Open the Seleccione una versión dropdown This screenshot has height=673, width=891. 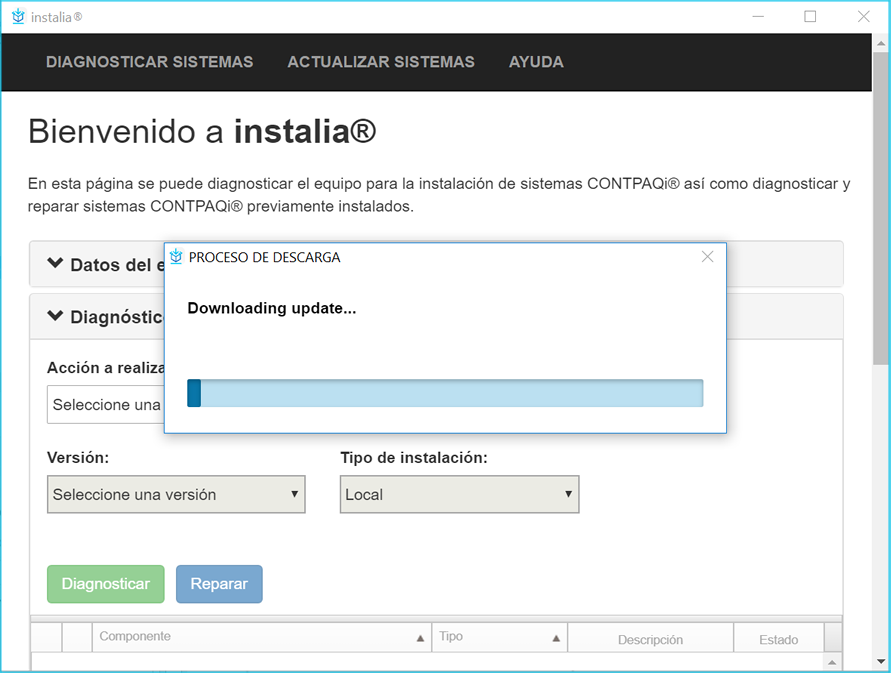(x=176, y=495)
